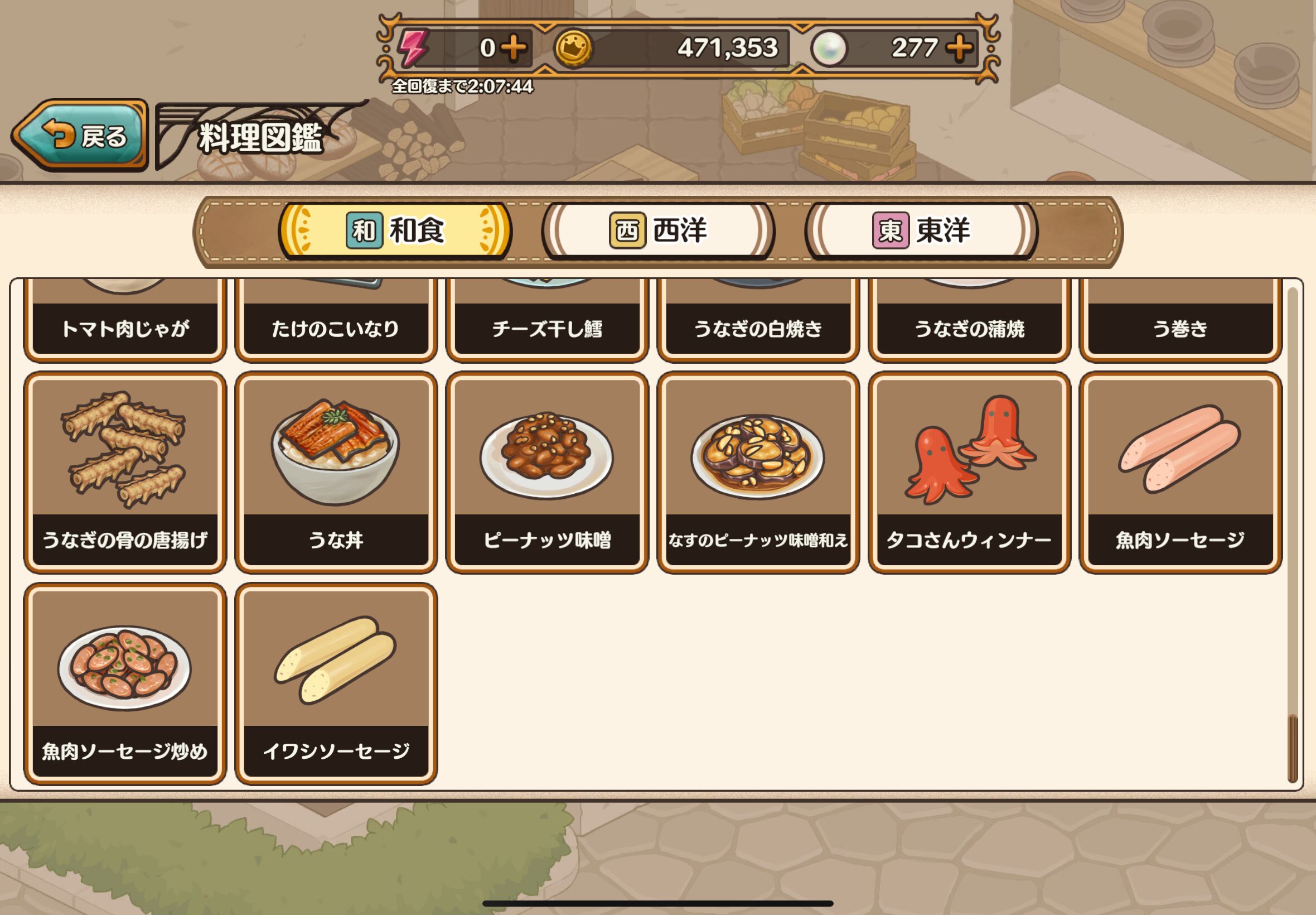Go back with the 戻る button
1316x915 pixels.
80,136
